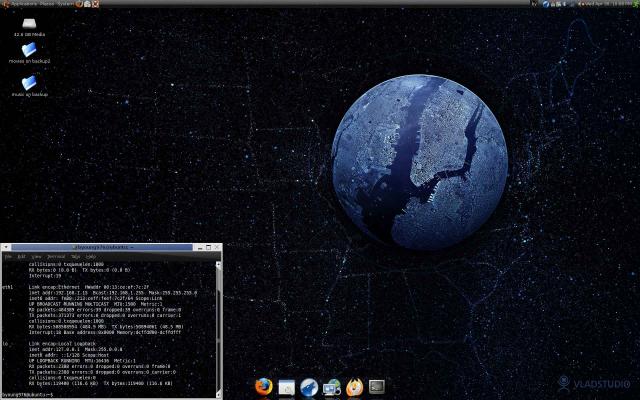
Task: Click the Firefox launcher in top panel
Action: point(79,4)
